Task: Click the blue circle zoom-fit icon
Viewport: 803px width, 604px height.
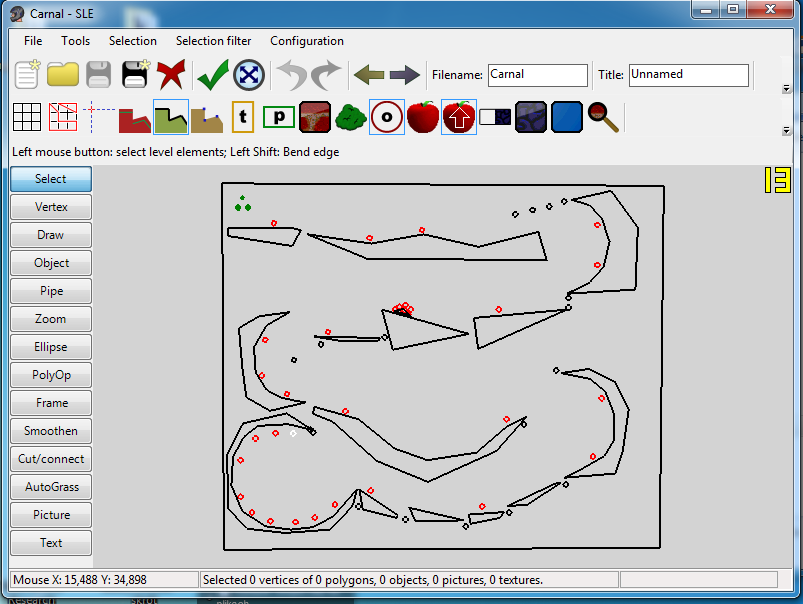Action: (x=248, y=75)
